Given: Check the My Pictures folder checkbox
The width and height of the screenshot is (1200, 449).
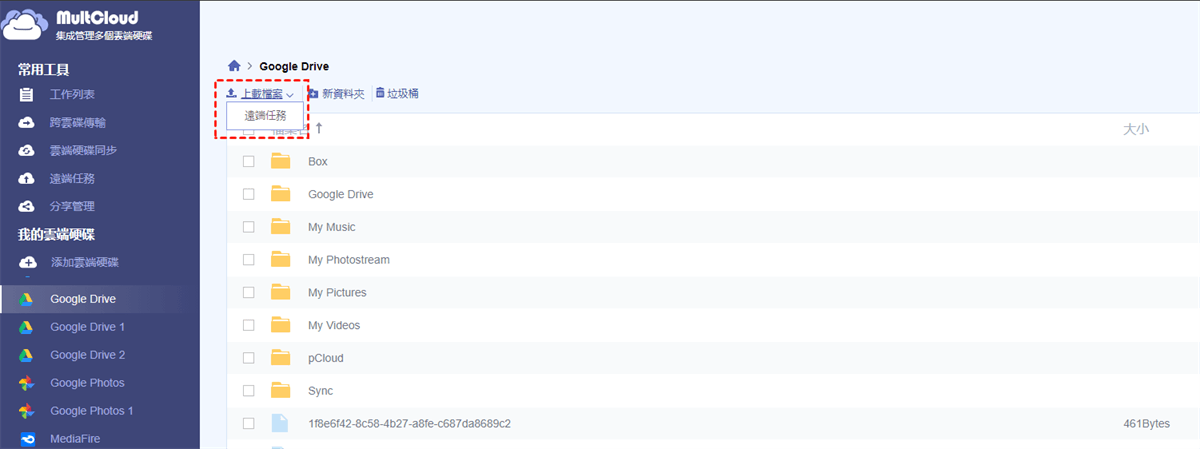Looking at the screenshot, I should [249, 293].
